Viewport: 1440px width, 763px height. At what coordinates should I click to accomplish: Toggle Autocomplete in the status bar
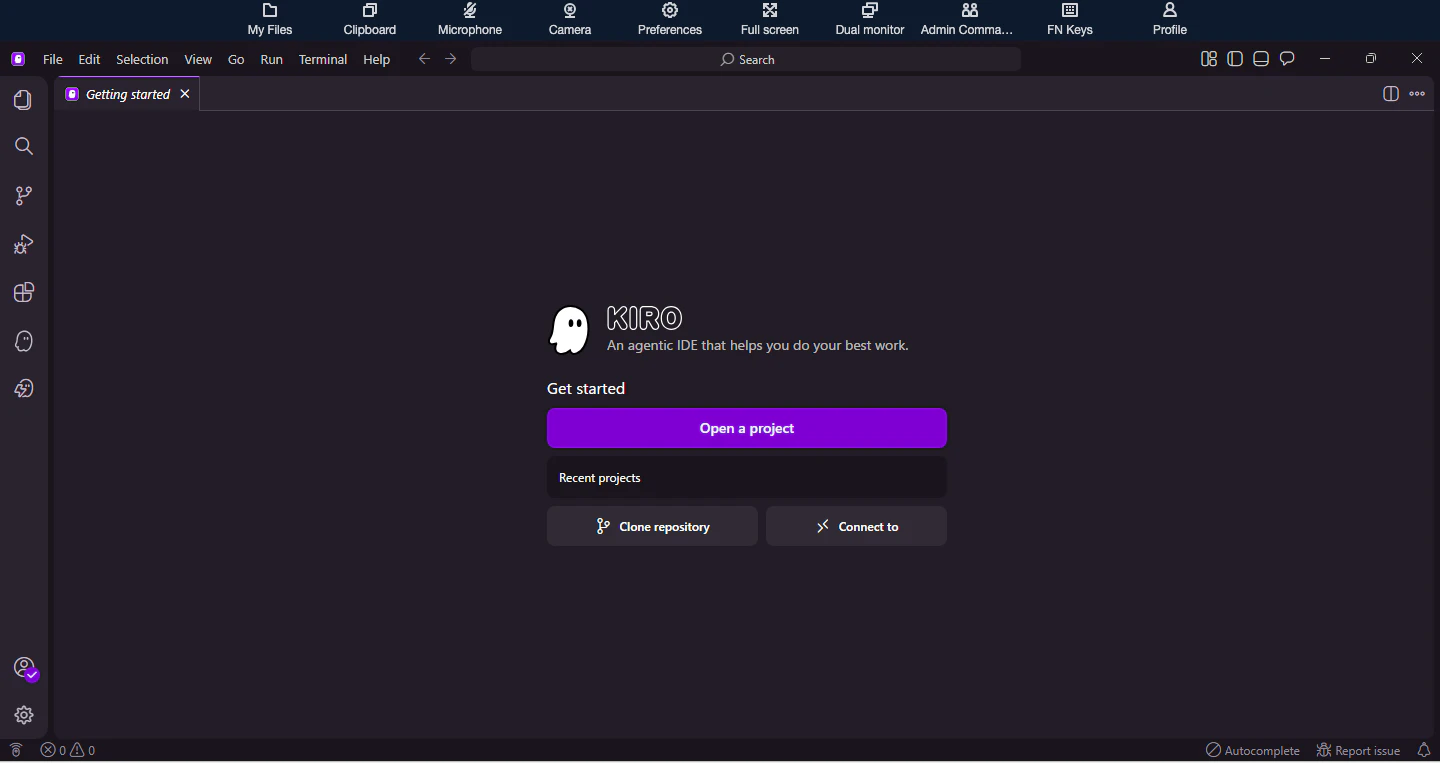[1253, 750]
